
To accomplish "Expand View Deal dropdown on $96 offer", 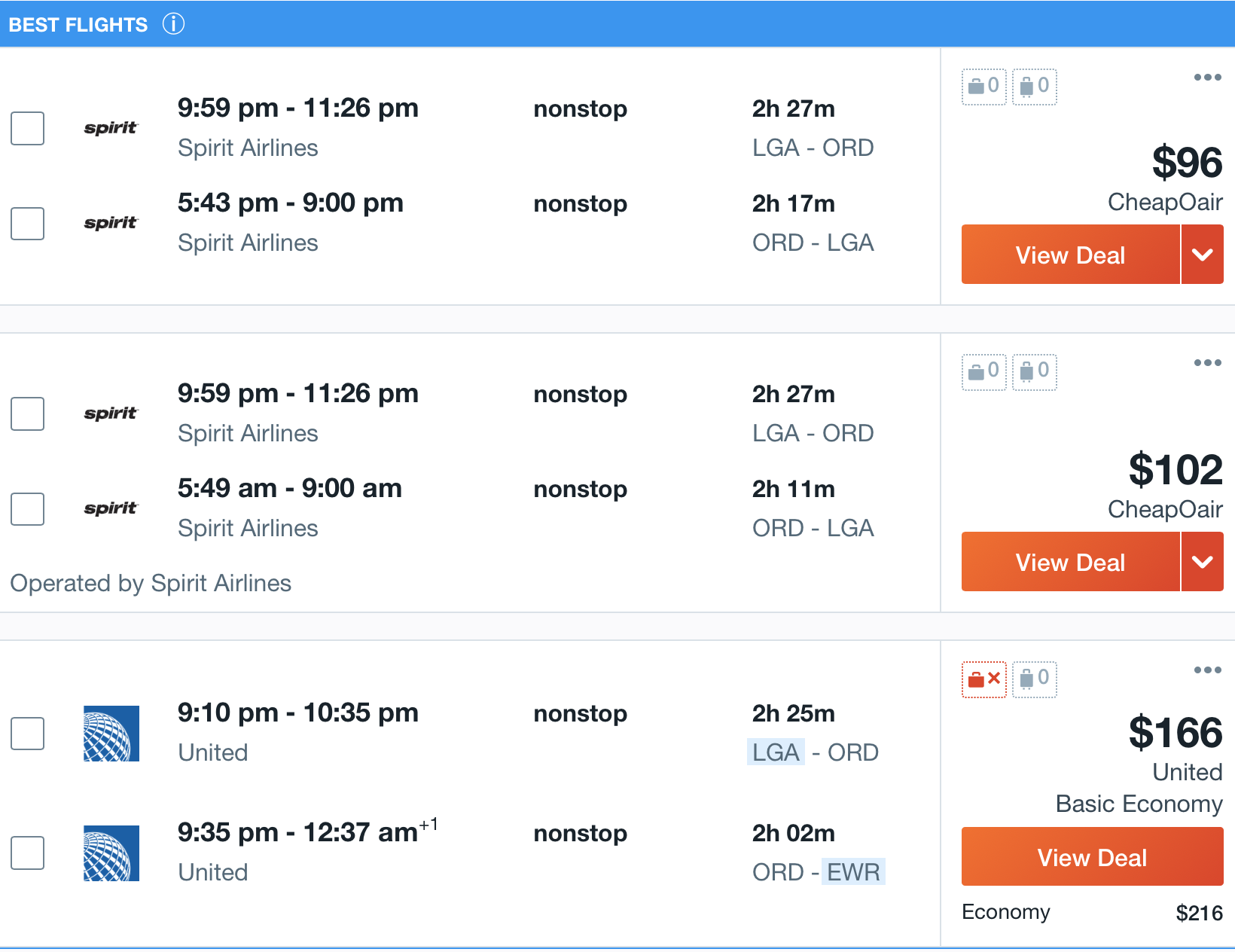I will pyautogui.click(x=1203, y=255).
